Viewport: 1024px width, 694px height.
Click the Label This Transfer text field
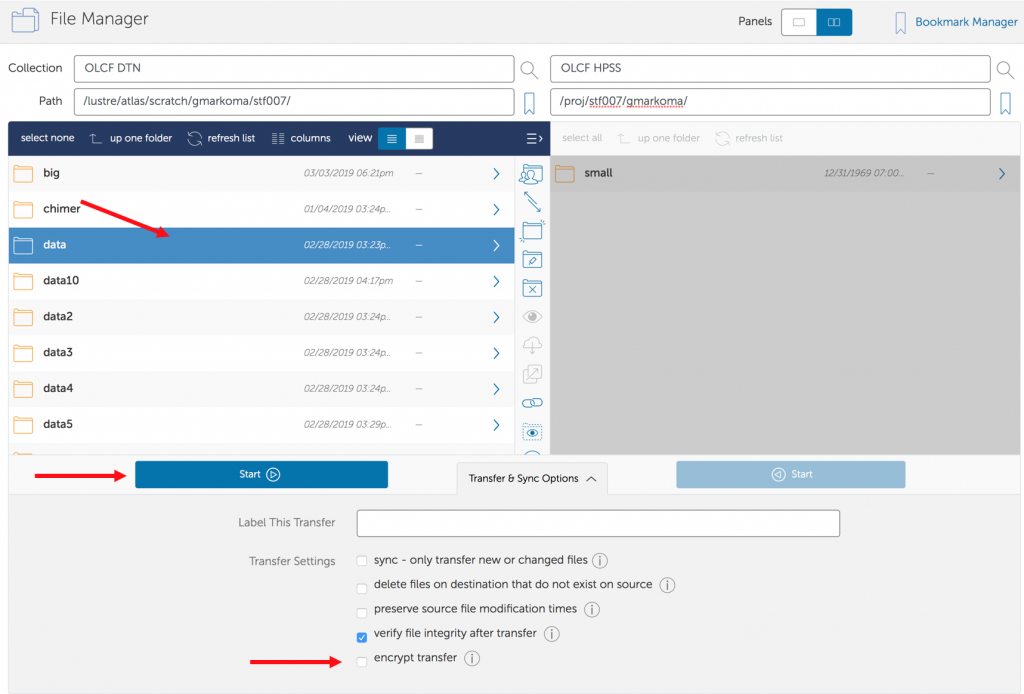[x=597, y=523]
